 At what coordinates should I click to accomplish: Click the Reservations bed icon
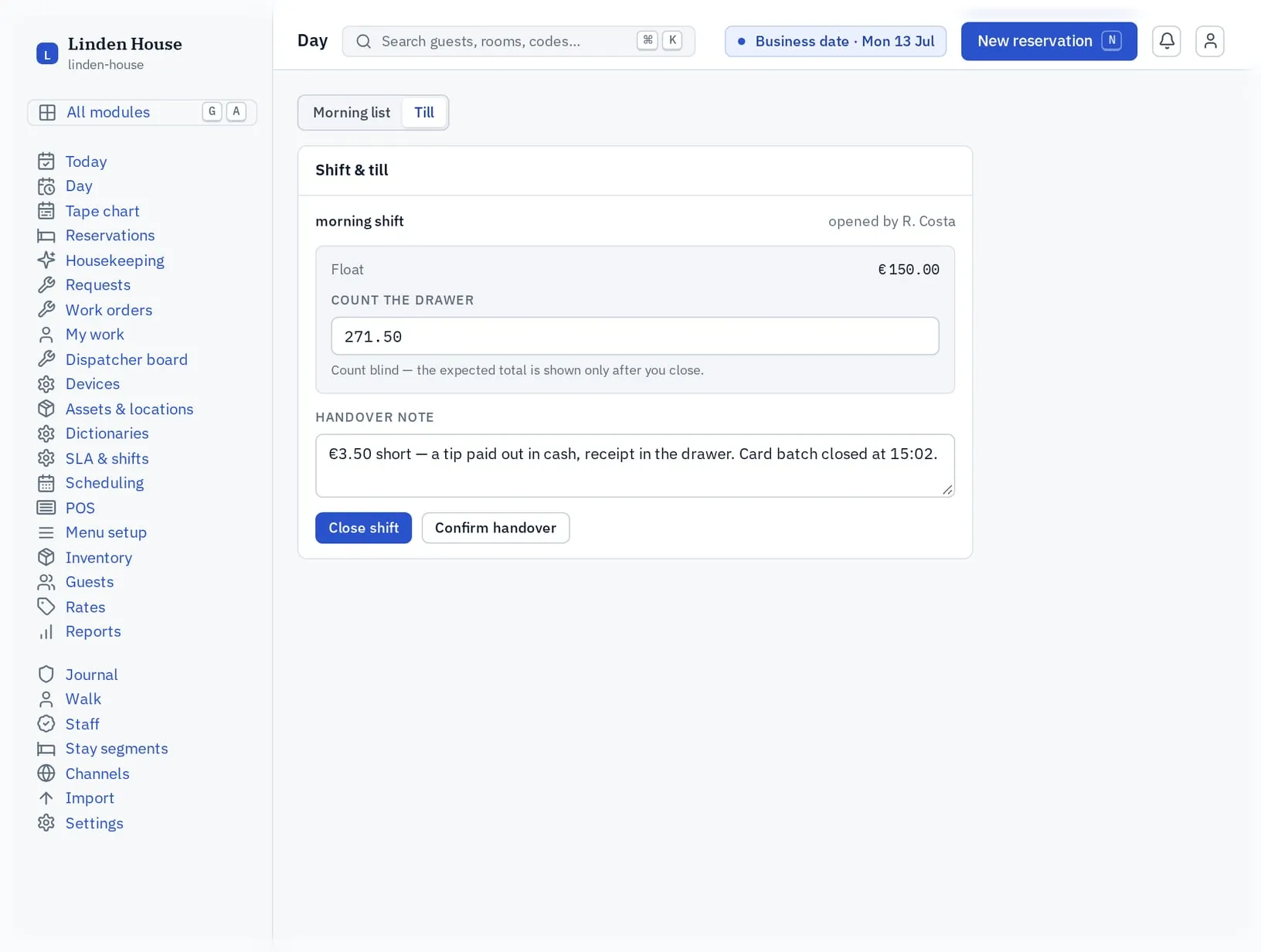pyautogui.click(x=46, y=236)
